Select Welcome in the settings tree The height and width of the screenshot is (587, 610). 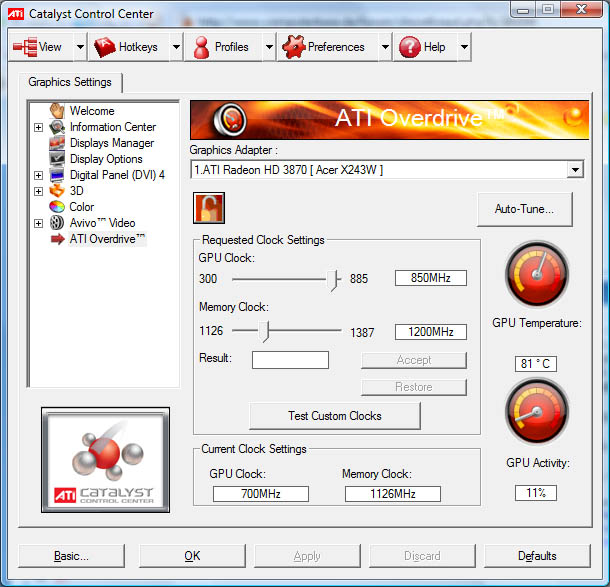(92, 111)
